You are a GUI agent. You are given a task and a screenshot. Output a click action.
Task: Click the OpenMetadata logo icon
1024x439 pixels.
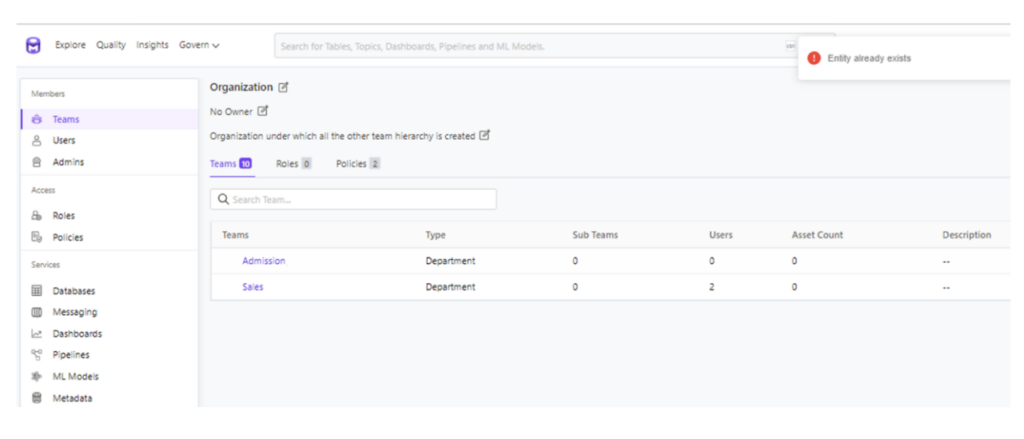pos(34,46)
